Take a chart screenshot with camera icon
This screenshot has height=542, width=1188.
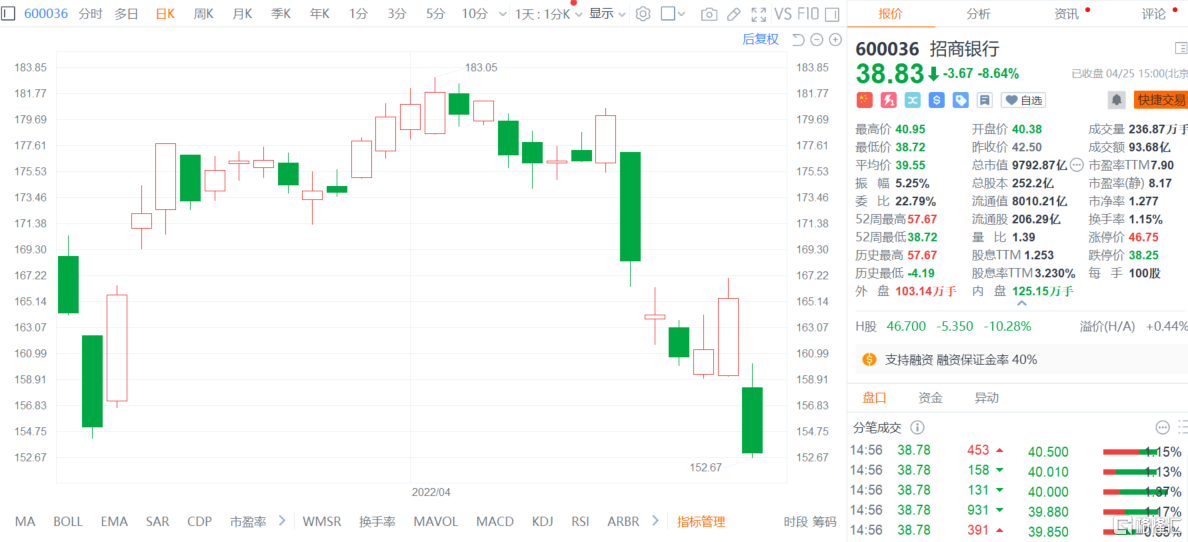click(709, 14)
